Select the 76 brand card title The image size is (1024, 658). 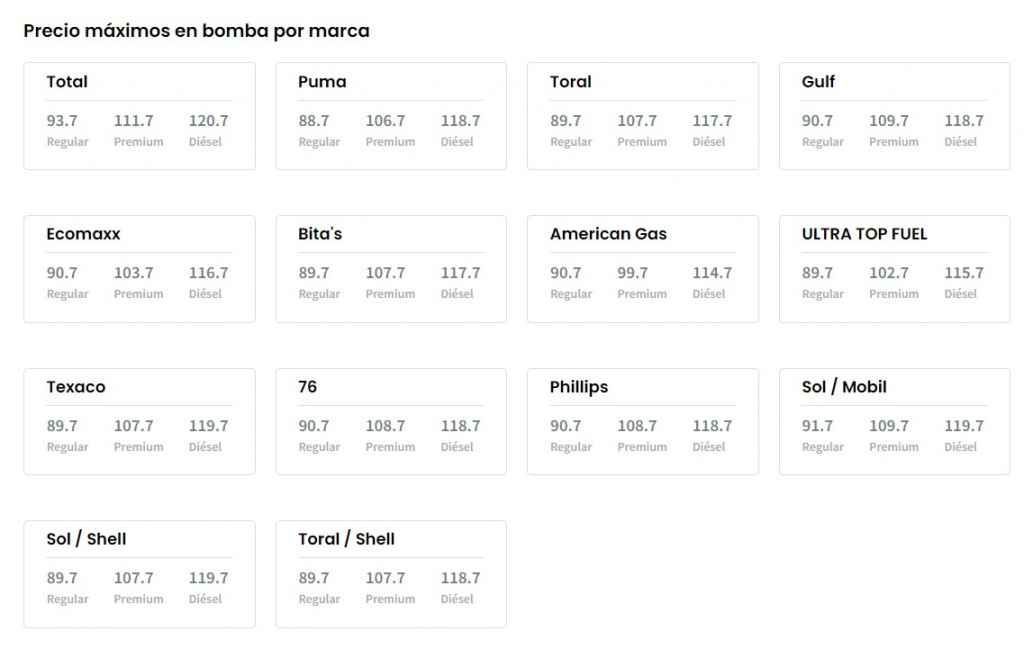point(308,387)
